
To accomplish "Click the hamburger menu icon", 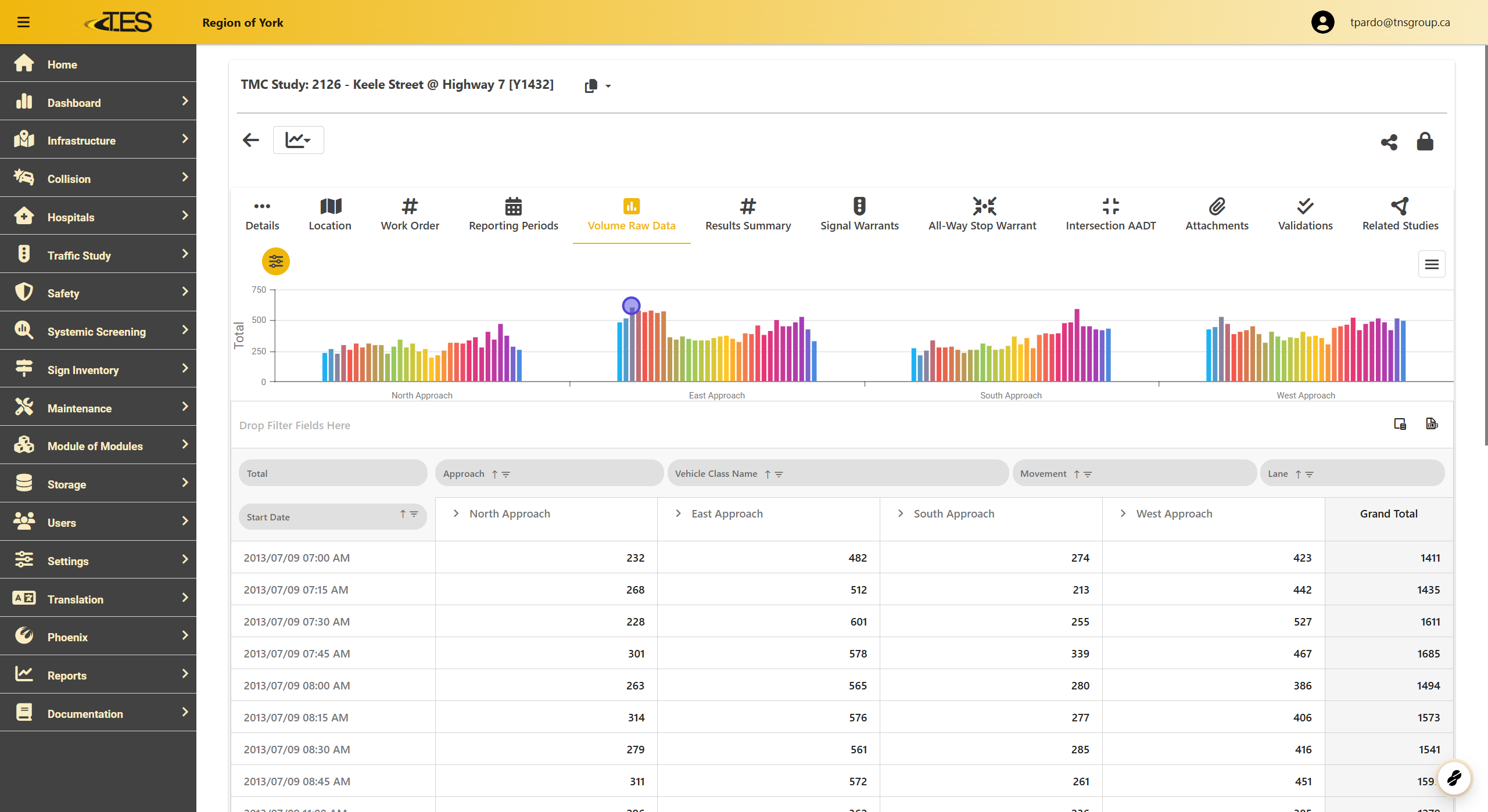I will [x=23, y=22].
